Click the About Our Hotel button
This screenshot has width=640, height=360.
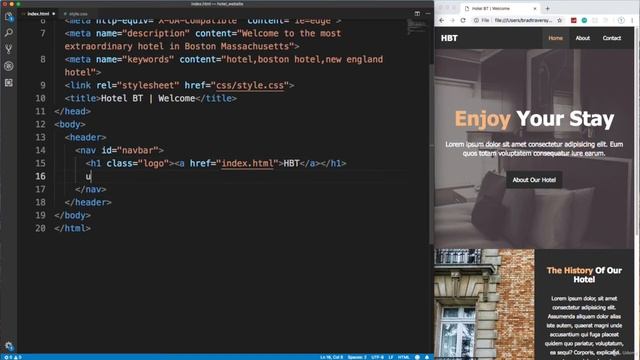coord(534,180)
